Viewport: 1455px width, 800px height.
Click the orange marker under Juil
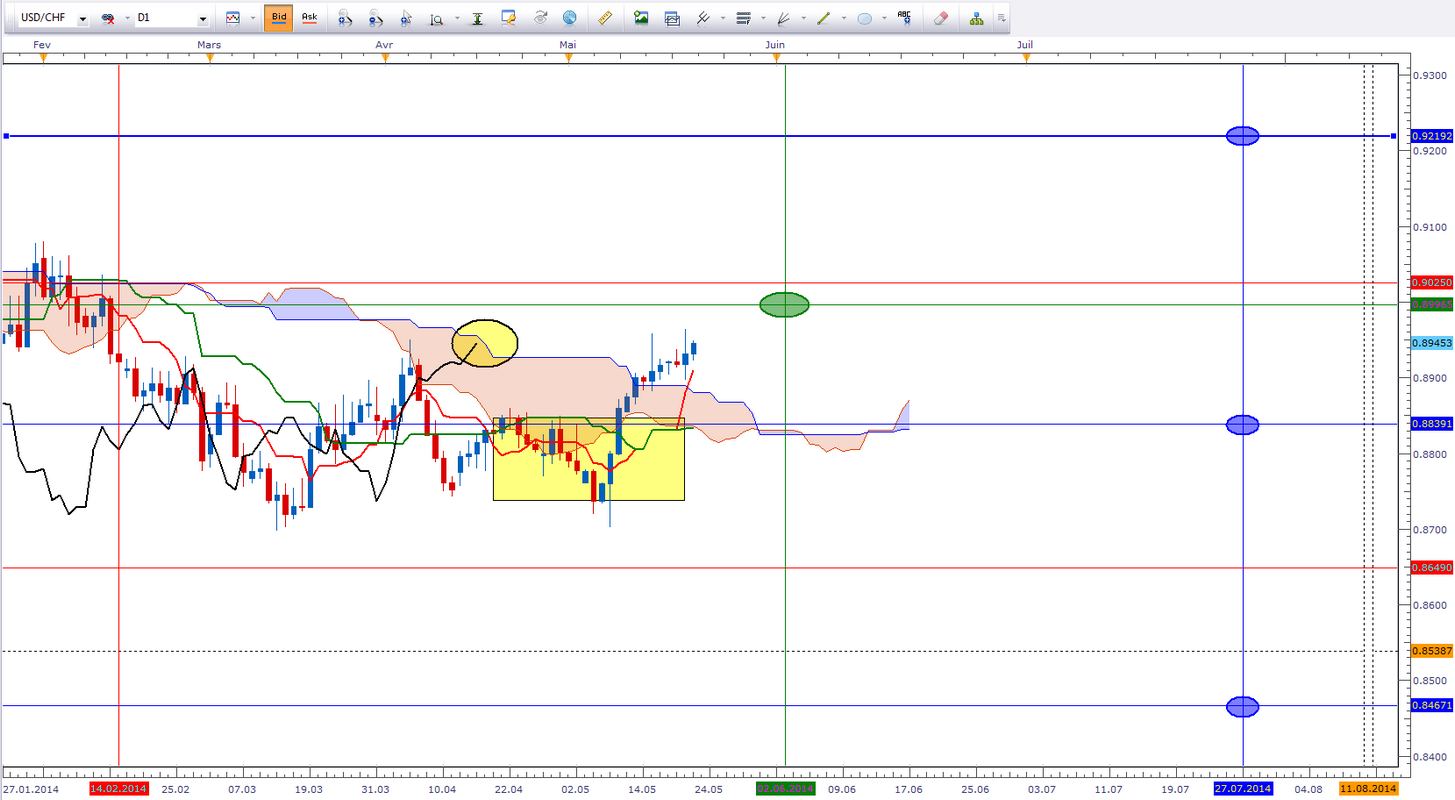pyautogui.click(x=1026, y=58)
